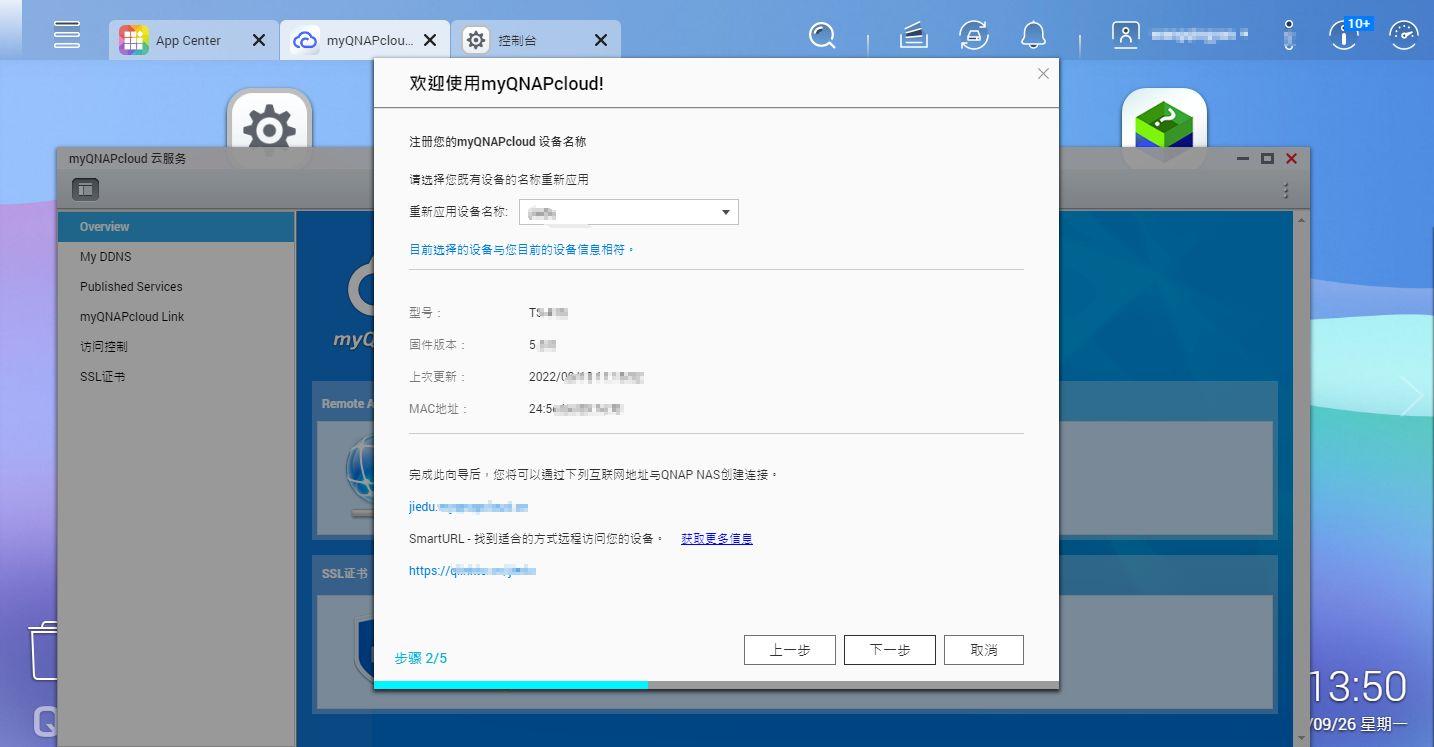Click the 取消 button
Image resolution: width=1434 pixels, height=747 pixels.
coord(984,650)
